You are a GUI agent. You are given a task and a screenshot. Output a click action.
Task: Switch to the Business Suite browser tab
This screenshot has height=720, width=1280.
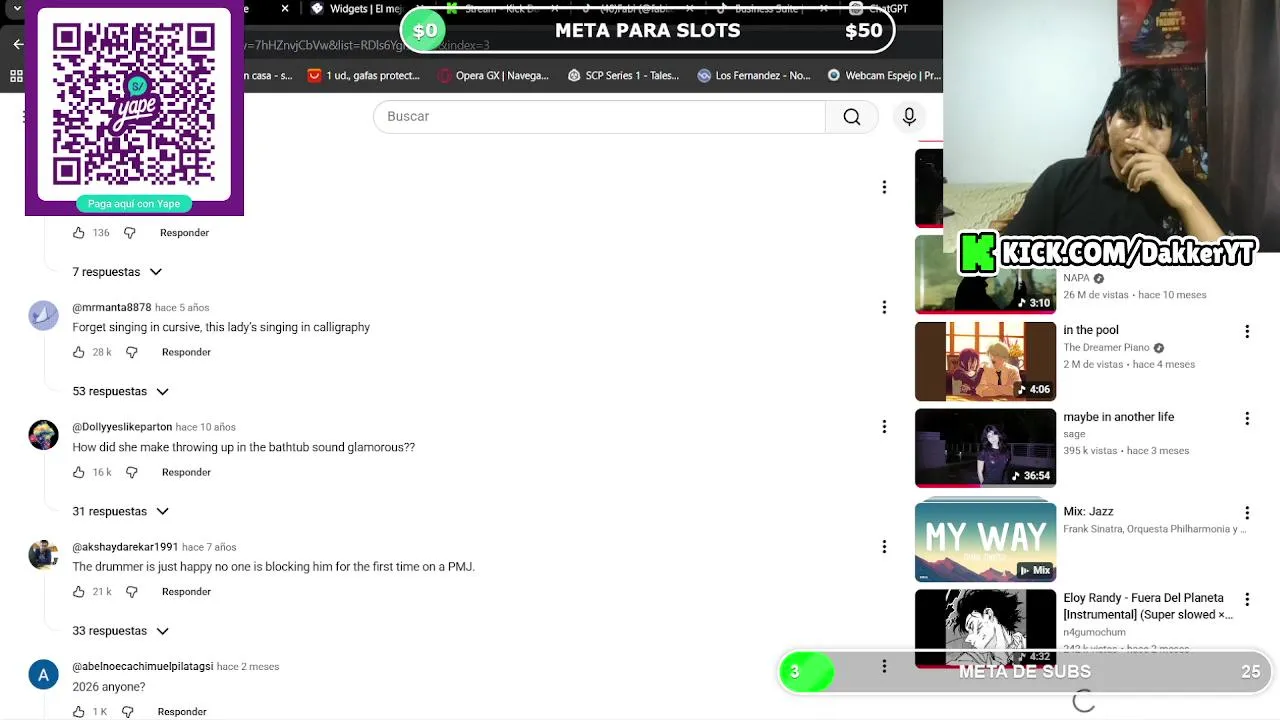[770, 9]
